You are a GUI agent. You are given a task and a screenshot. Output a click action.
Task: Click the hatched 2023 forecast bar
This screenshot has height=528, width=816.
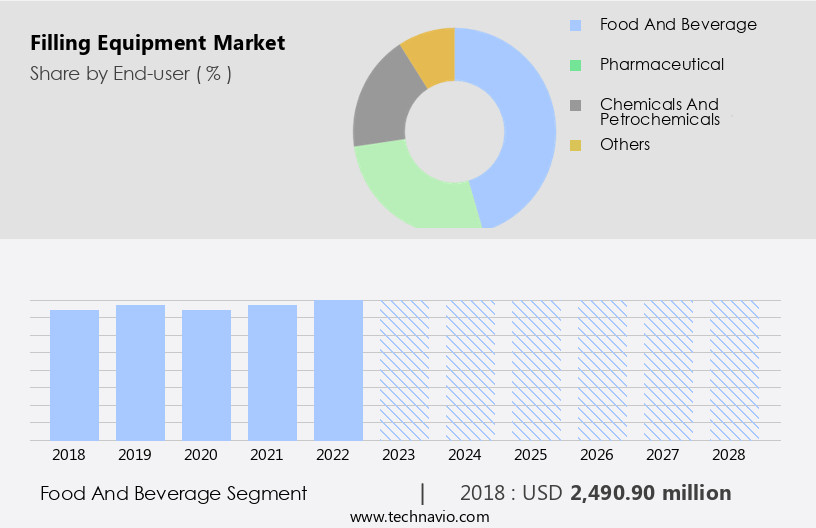404,370
